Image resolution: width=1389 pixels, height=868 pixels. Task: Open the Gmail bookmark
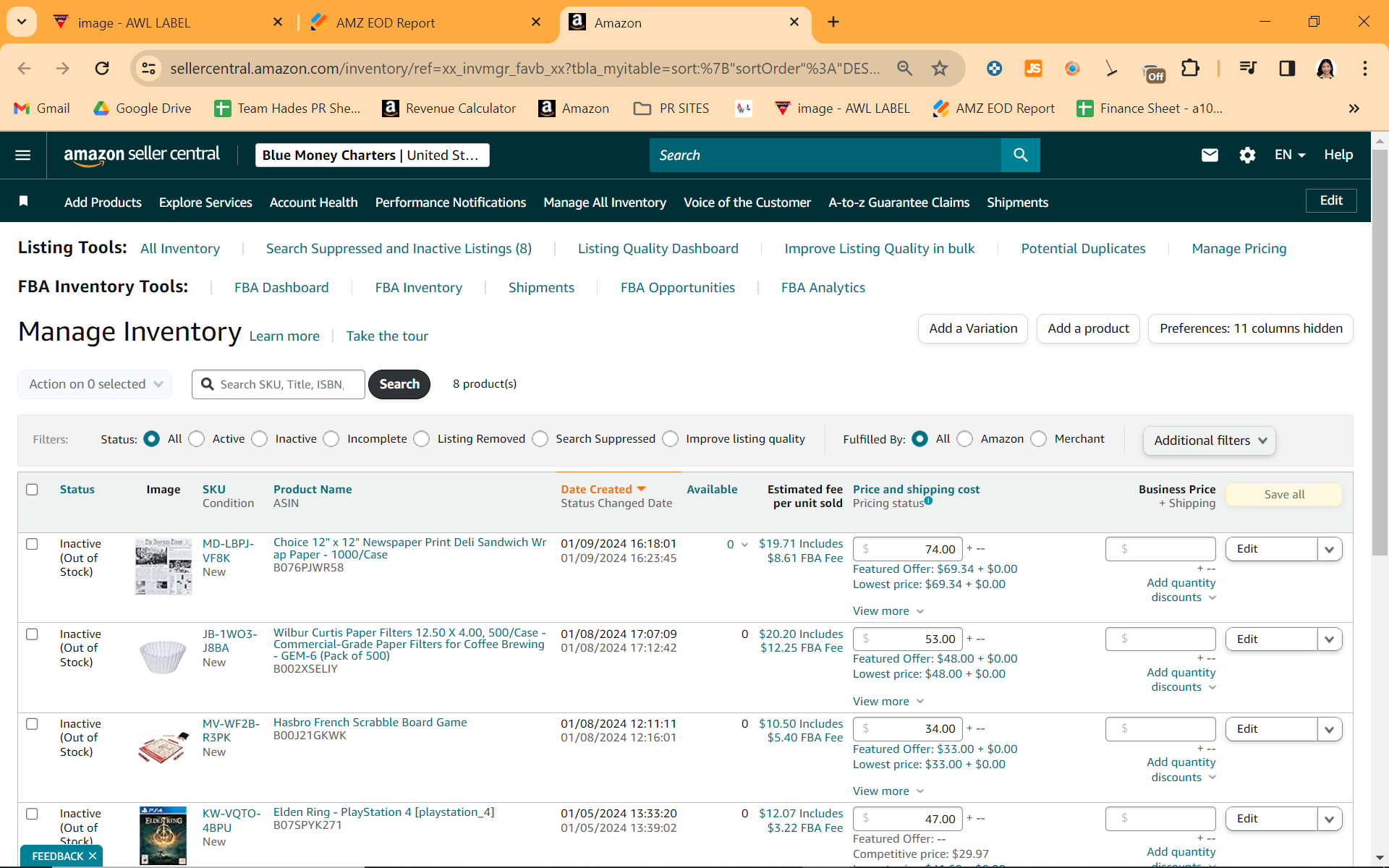[42, 109]
